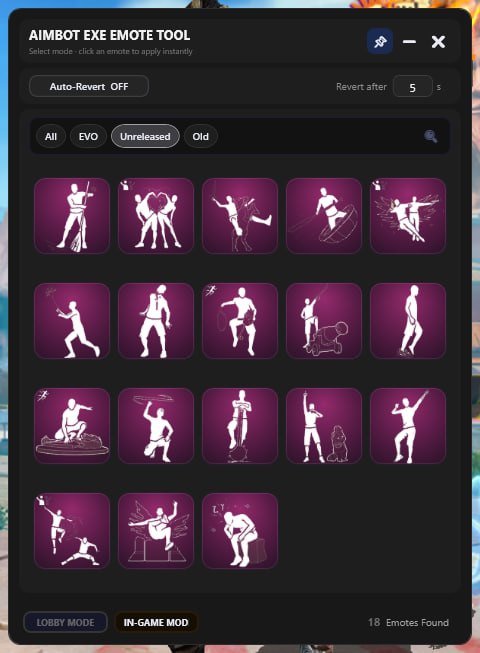Select the violin and broom emote icon
Viewport: 480px width, 653px height.
point(72,216)
